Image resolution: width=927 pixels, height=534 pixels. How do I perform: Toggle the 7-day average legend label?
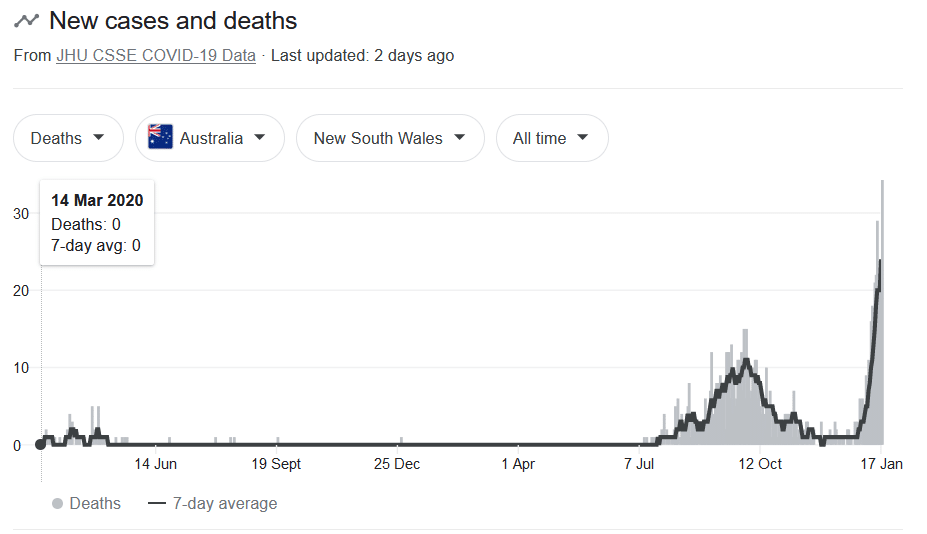(x=225, y=503)
